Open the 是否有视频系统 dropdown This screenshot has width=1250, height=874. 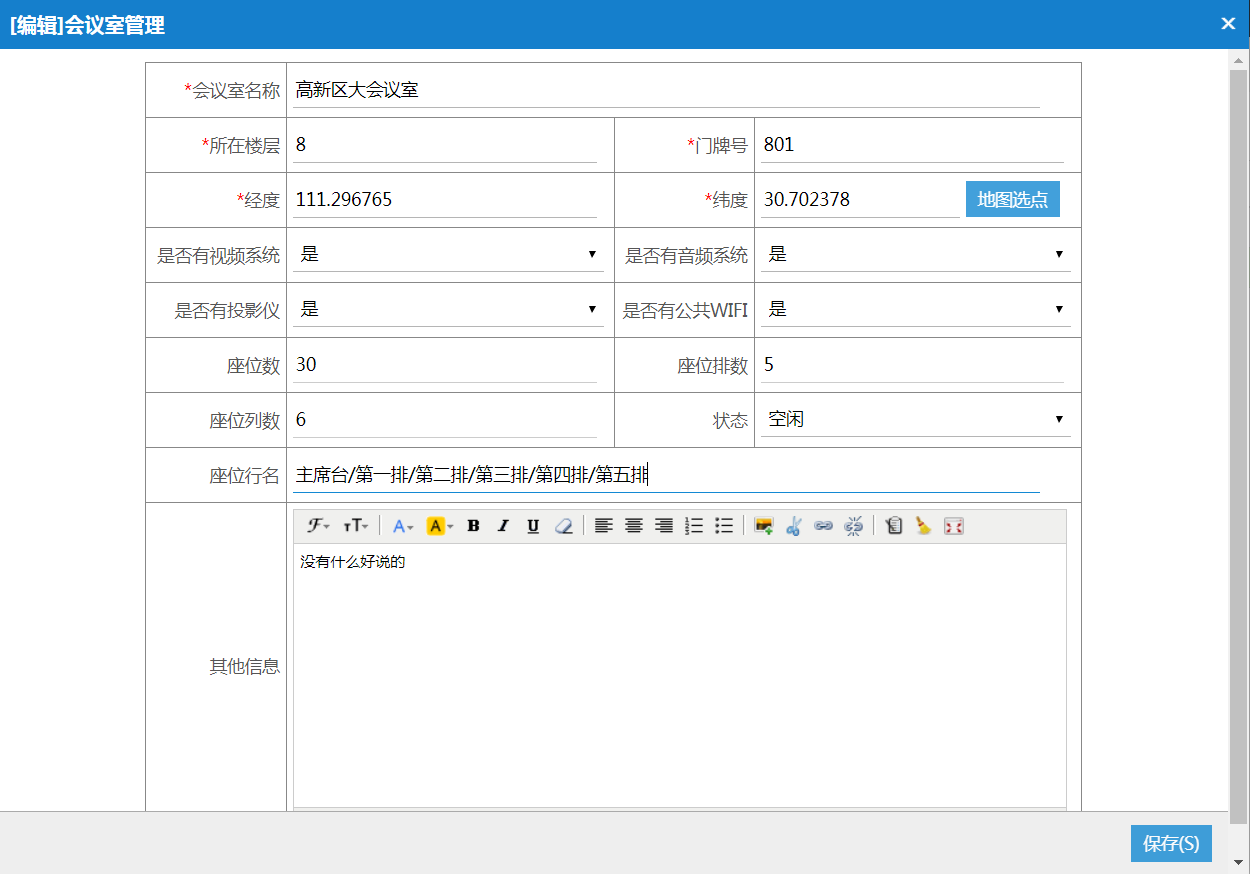(448, 254)
